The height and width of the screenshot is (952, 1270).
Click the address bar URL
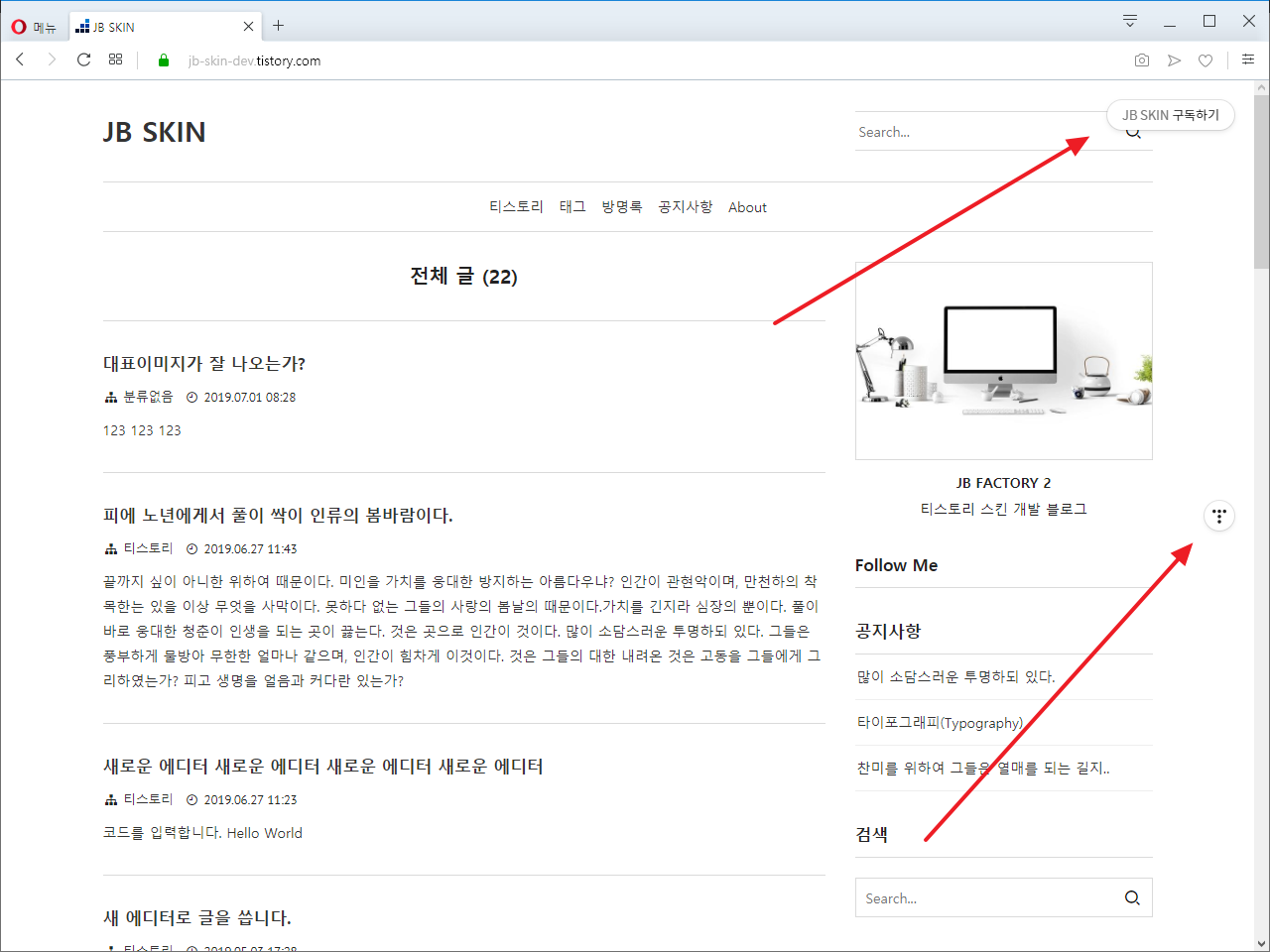(254, 60)
